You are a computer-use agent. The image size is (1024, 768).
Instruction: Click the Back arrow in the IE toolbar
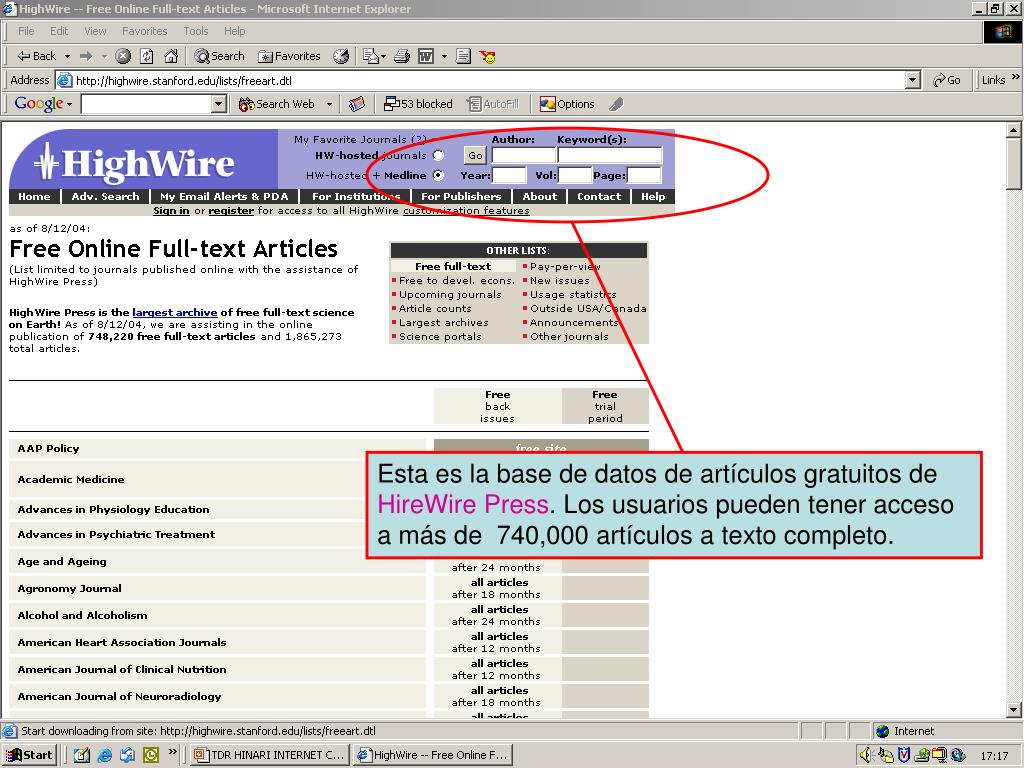[36, 56]
